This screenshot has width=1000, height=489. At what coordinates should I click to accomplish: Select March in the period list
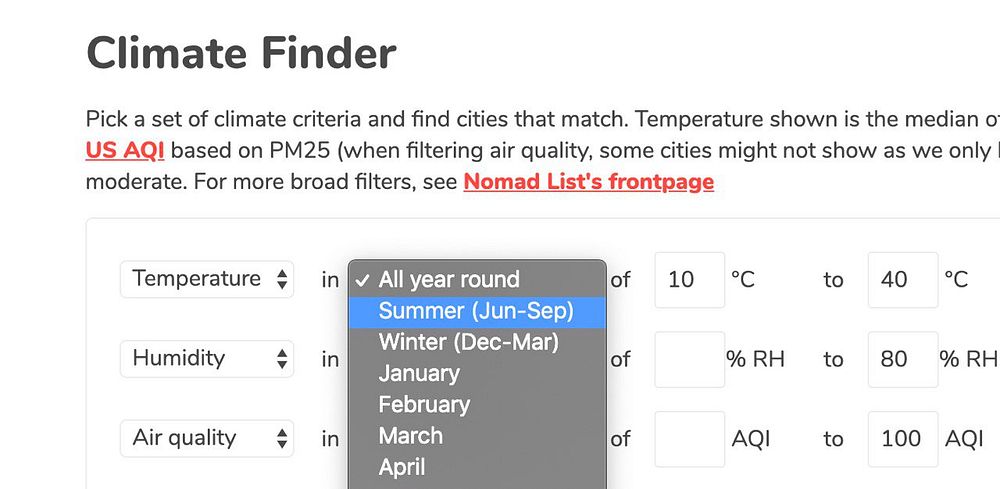410,436
